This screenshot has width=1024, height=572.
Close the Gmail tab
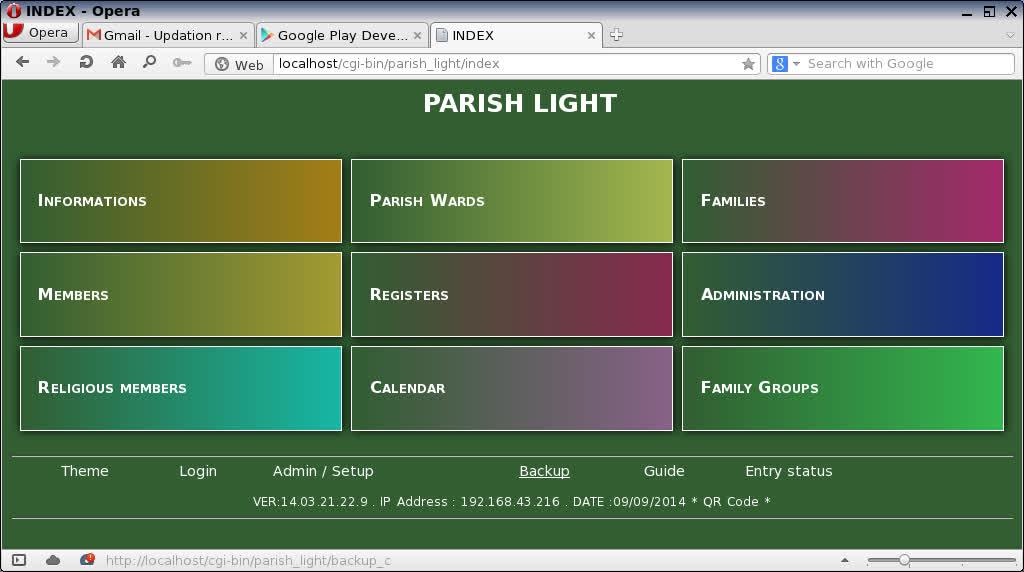coord(243,35)
